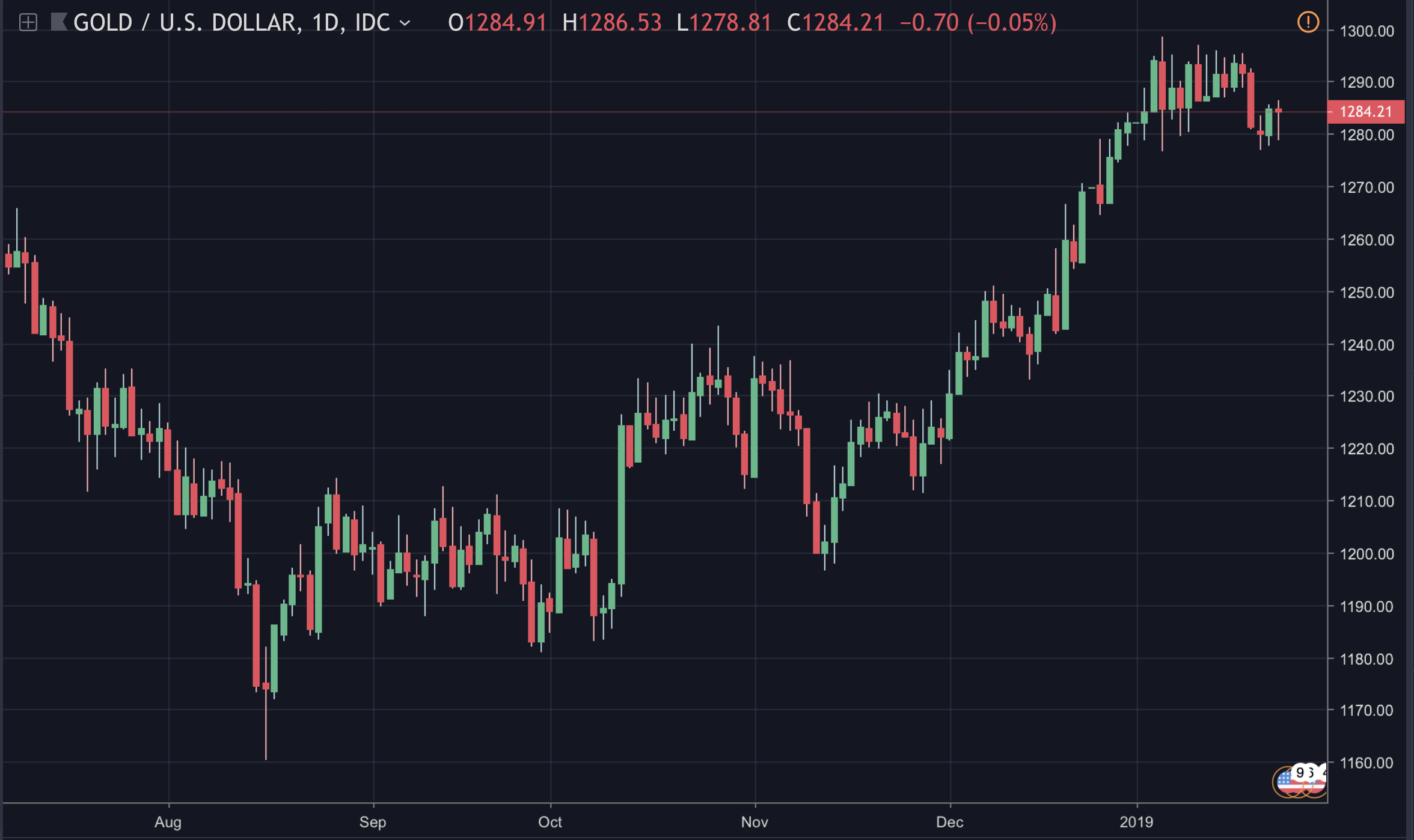Click the Sep label on time axis

click(x=373, y=822)
